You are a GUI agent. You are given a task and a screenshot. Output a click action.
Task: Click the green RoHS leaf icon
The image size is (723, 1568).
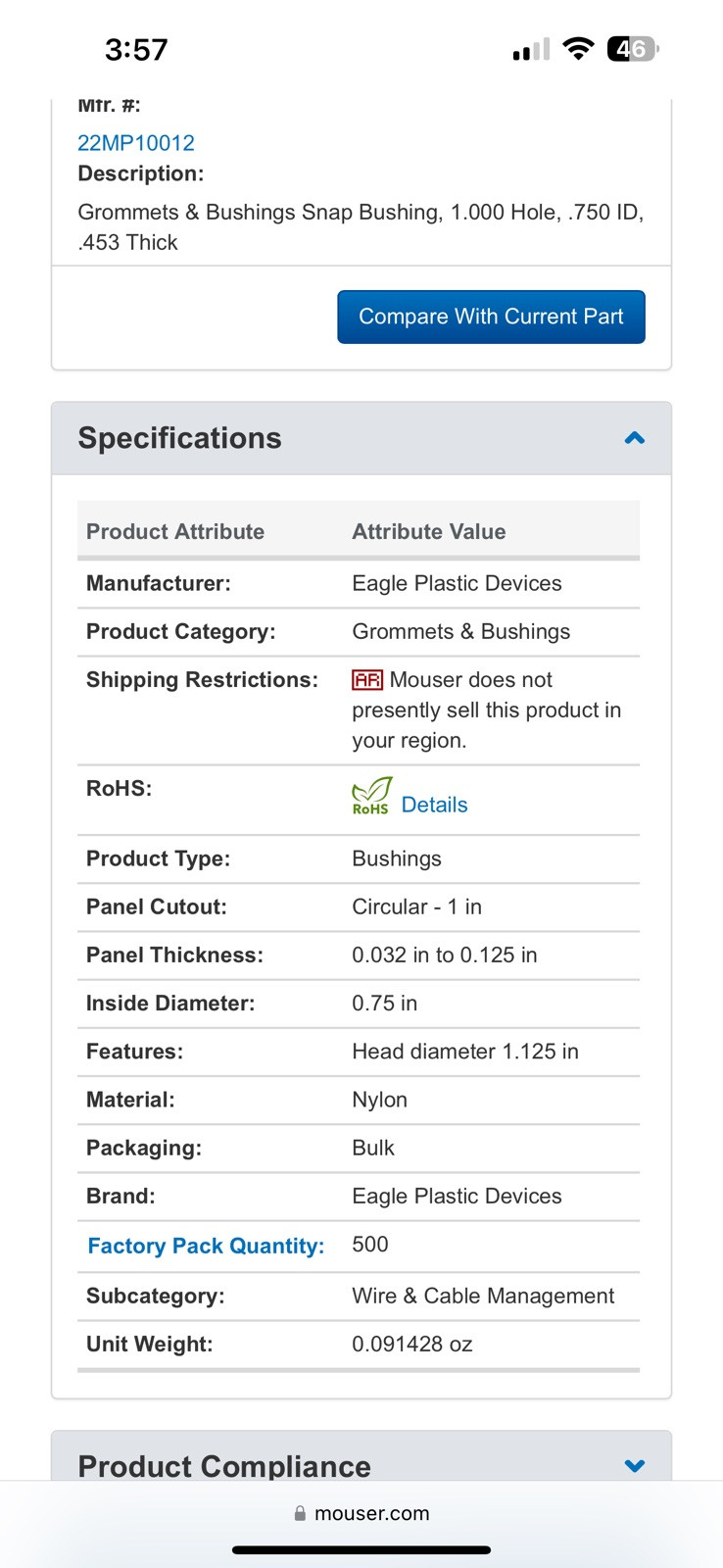pos(371,796)
